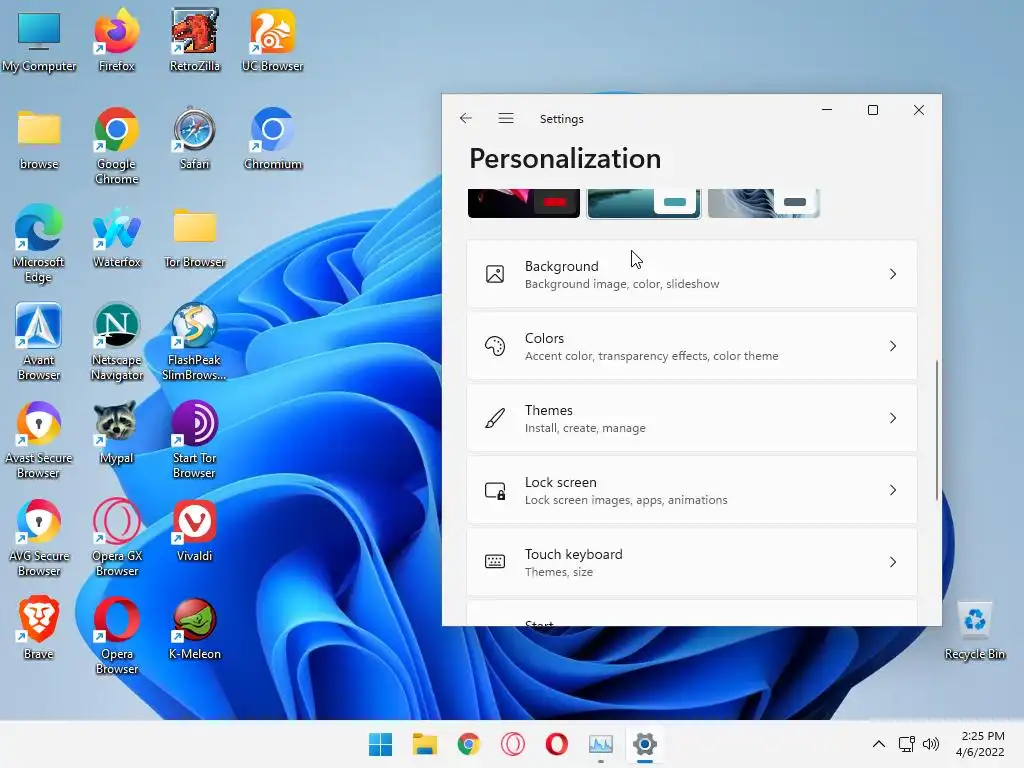Click the Start Tor Browser shortcut
This screenshot has height=768, width=1024.
coord(195,440)
